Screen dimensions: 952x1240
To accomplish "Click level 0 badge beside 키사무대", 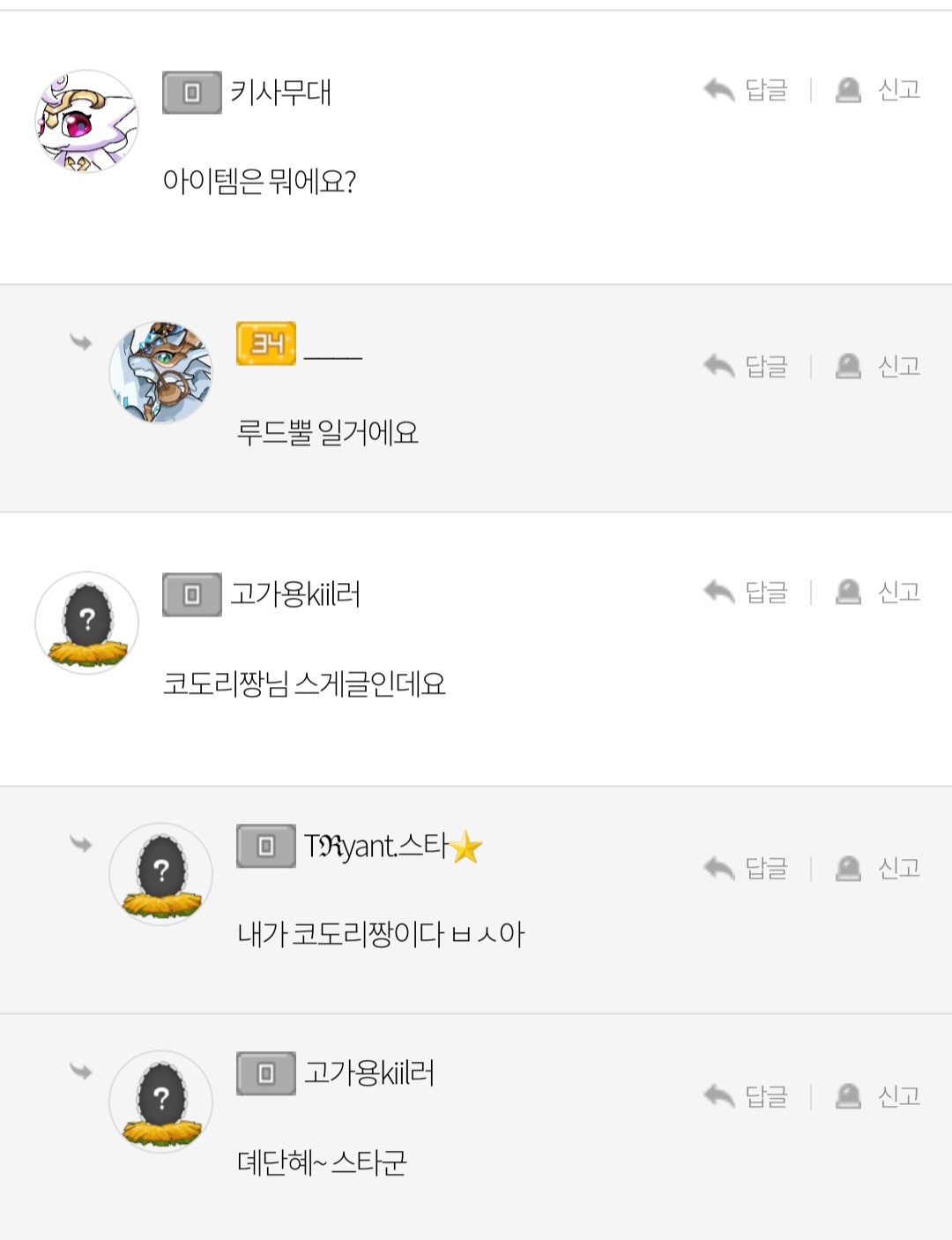I will (192, 93).
